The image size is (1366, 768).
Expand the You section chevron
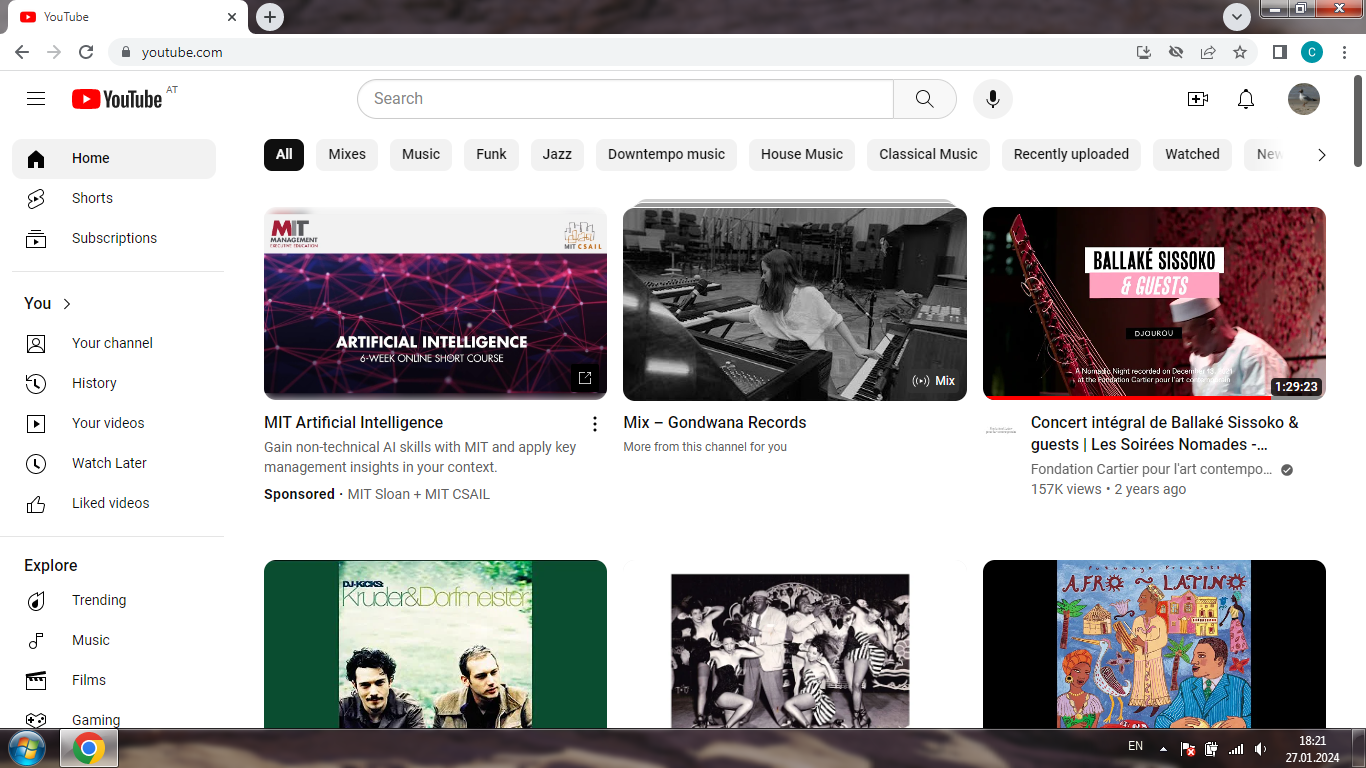pyautogui.click(x=67, y=304)
